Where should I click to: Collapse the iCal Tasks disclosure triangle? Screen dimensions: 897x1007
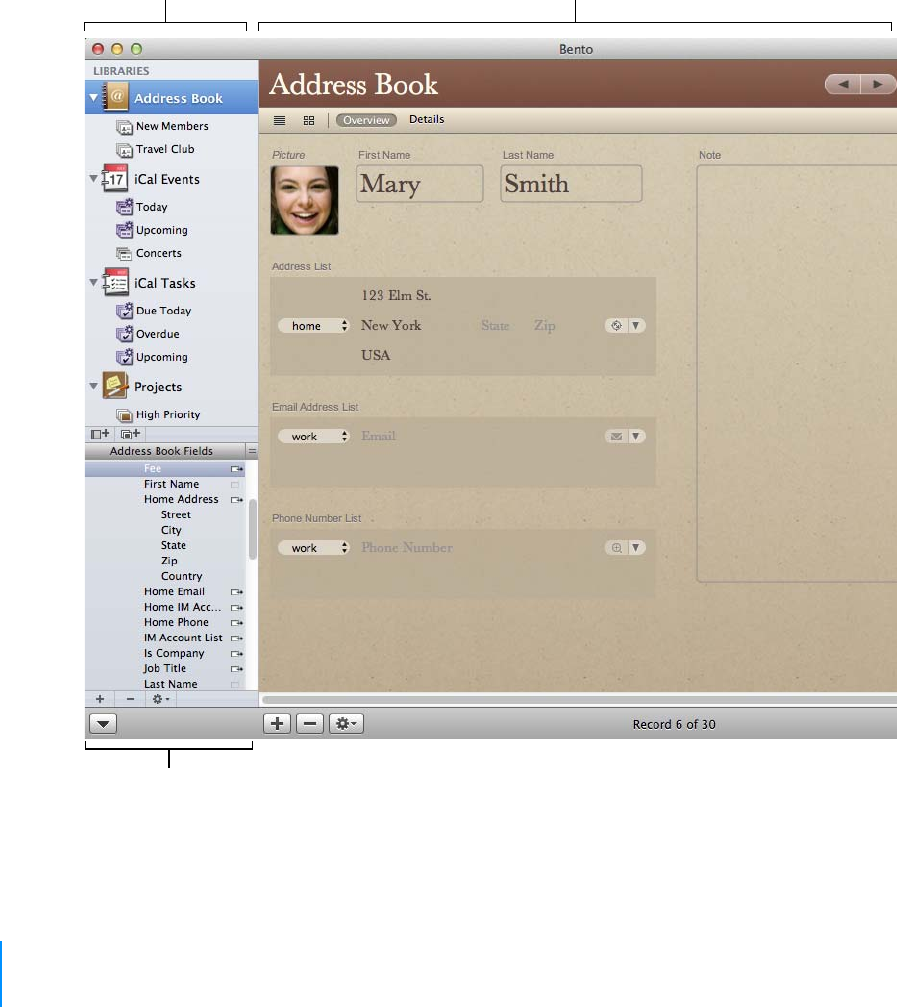point(94,282)
